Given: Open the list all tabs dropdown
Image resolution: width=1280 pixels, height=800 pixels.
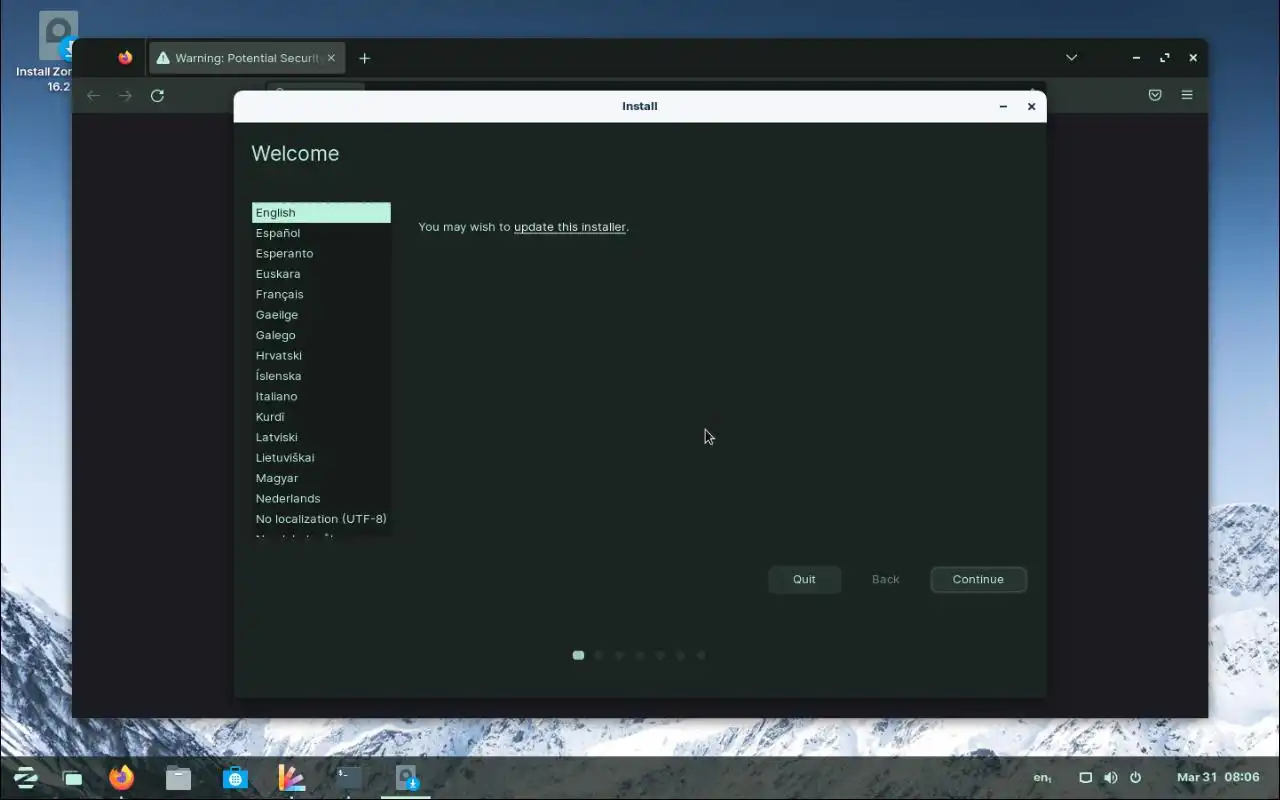Looking at the screenshot, I should (1071, 58).
